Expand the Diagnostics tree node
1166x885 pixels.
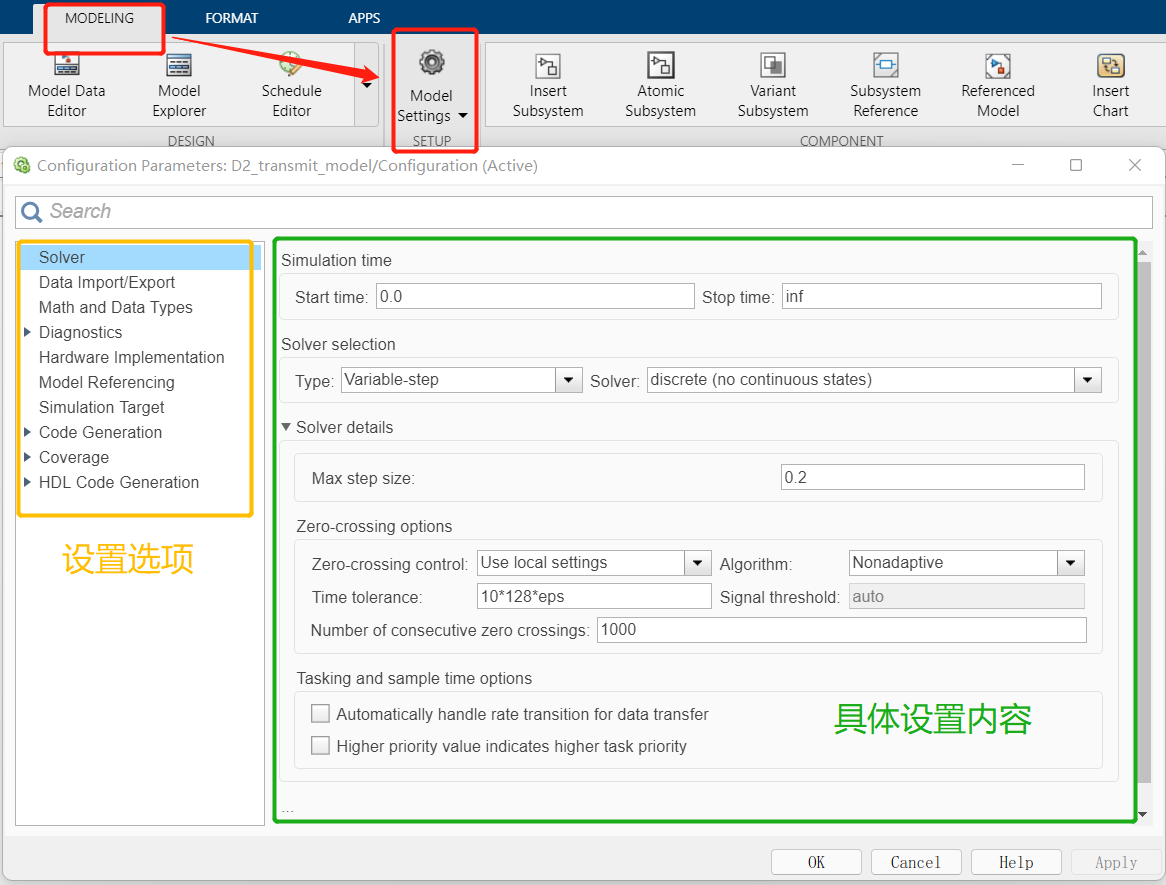(28, 332)
